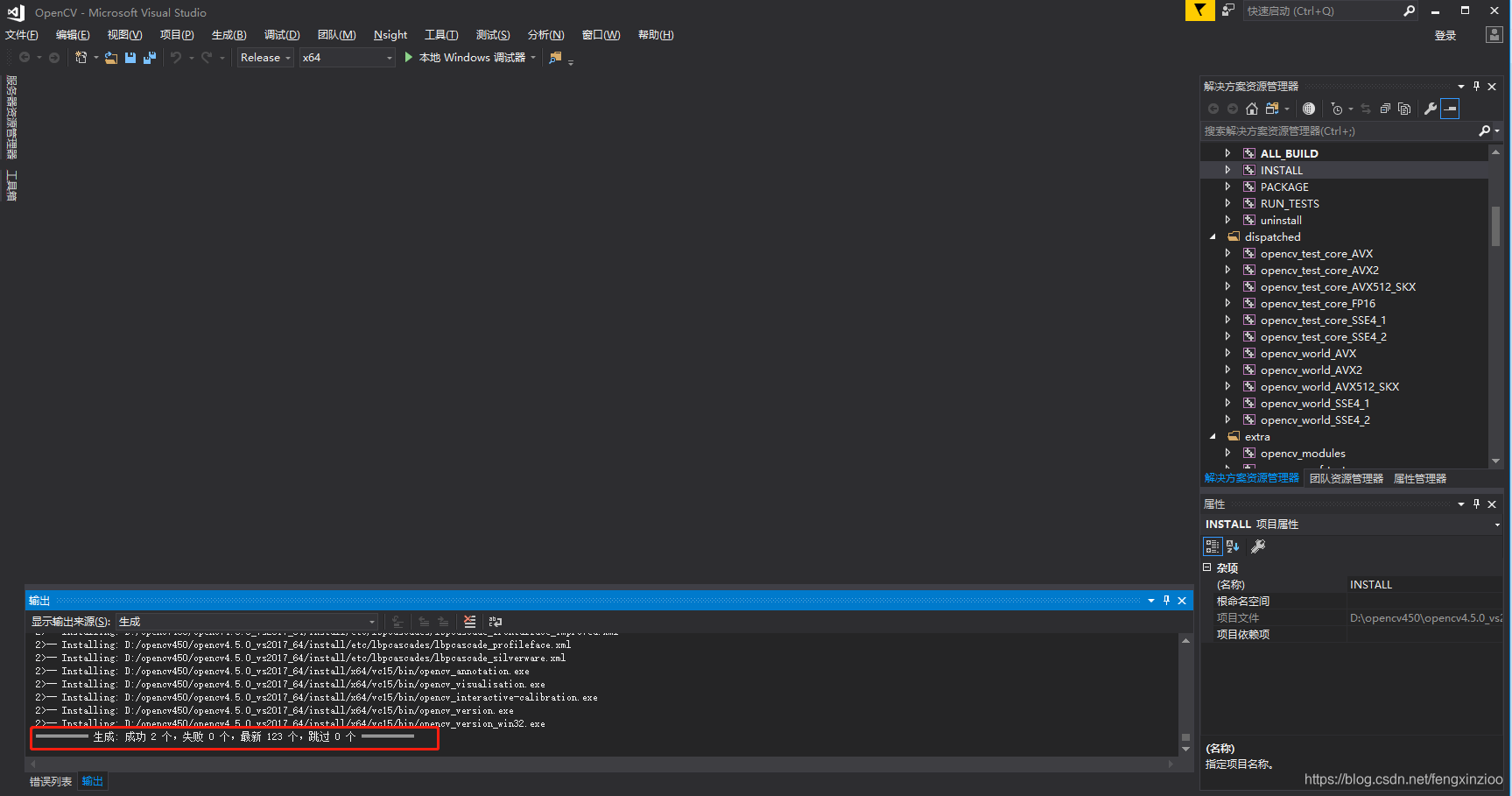Screen dimensions: 1512x796
Task: Click the Undo arrow icon
Action: 176,58
